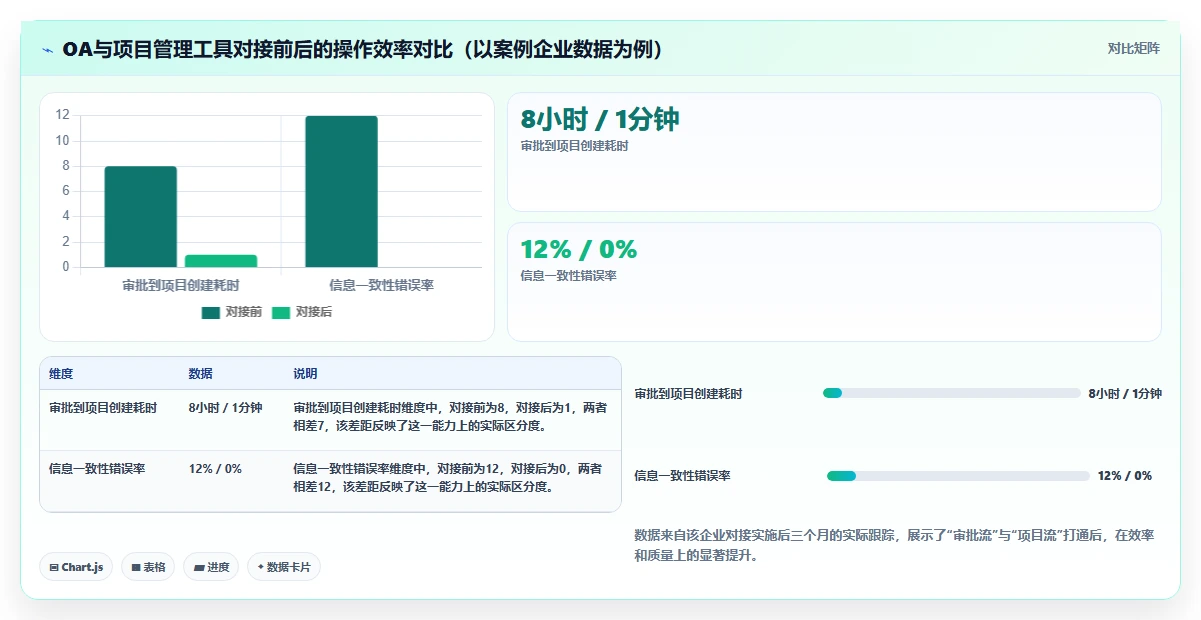Select the 数据卡片 chip
Viewport: 1201px width, 620px height.
click(x=284, y=567)
